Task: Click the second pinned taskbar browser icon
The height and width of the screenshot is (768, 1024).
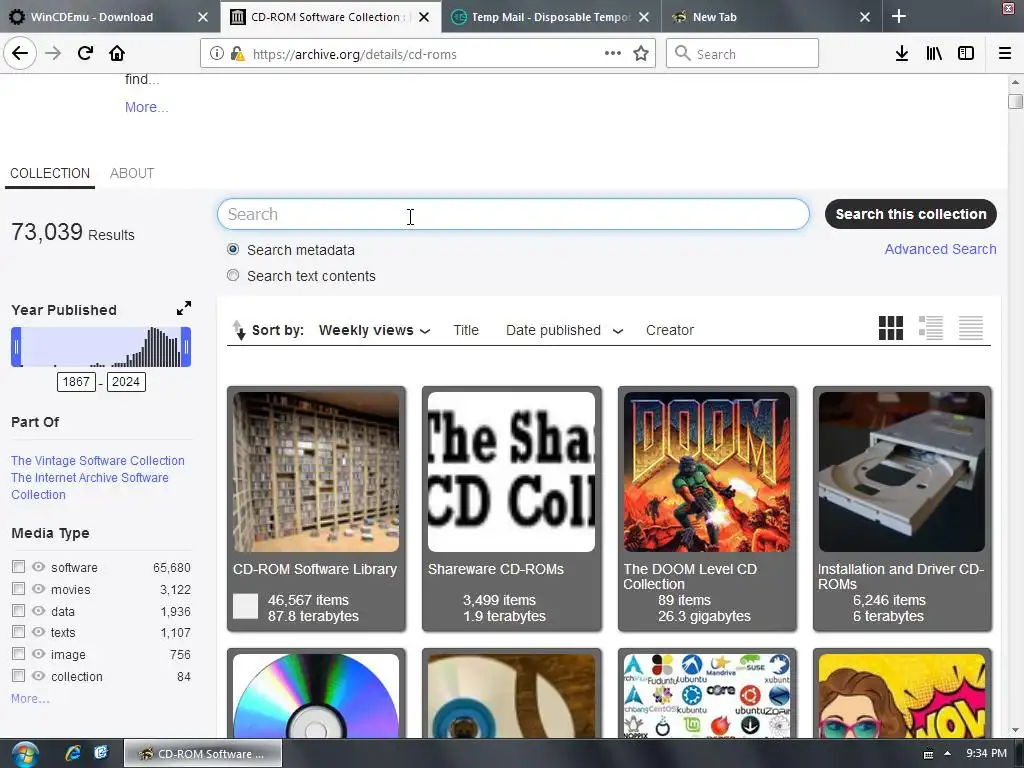Action: tap(101, 753)
